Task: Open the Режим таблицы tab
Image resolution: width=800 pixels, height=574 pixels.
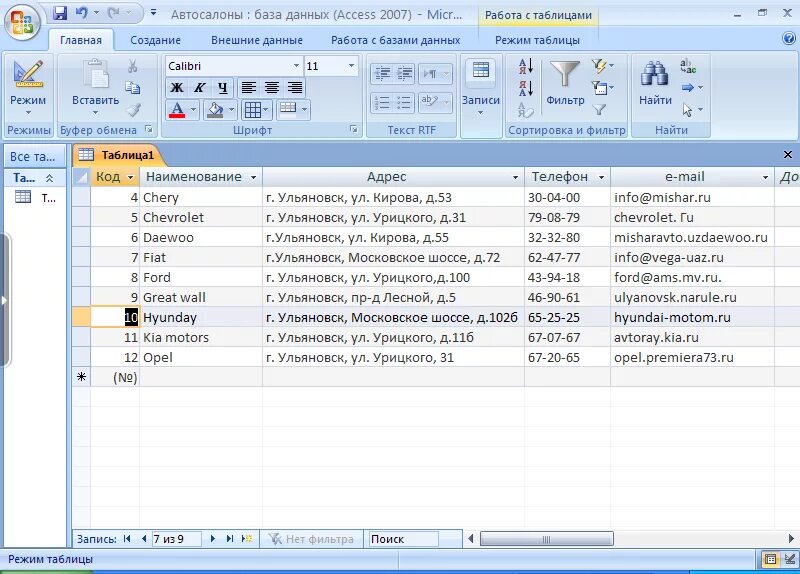Action: click(537, 40)
